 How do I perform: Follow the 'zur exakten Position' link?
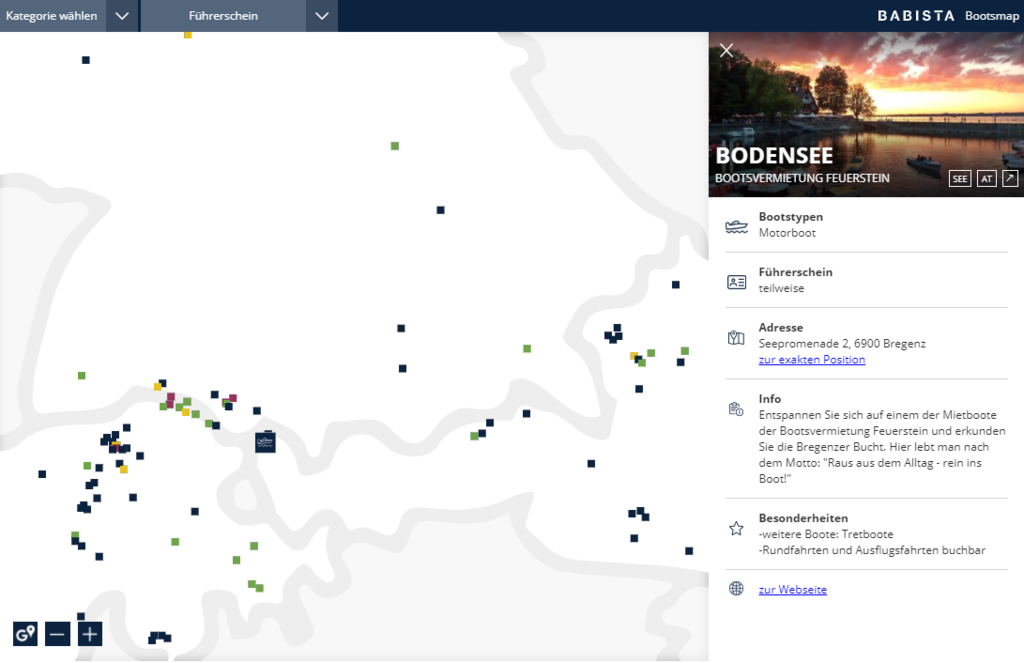[811, 360]
